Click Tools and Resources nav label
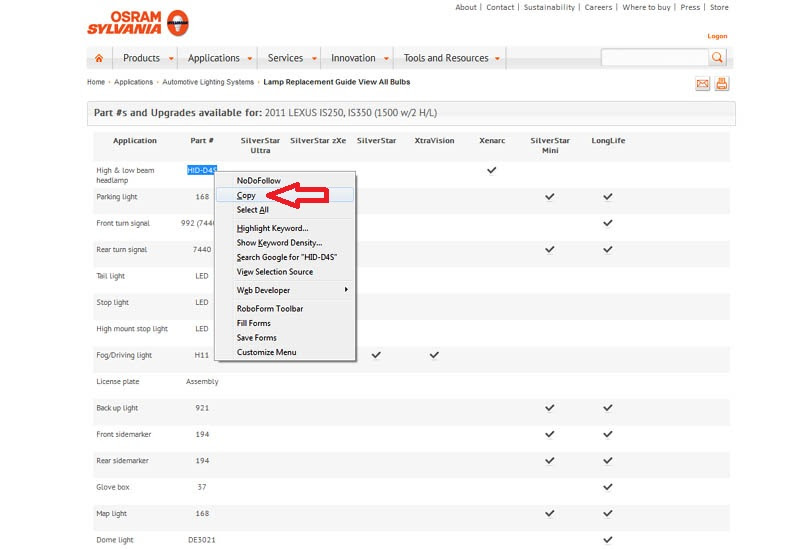 pyautogui.click(x=446, y=58)
